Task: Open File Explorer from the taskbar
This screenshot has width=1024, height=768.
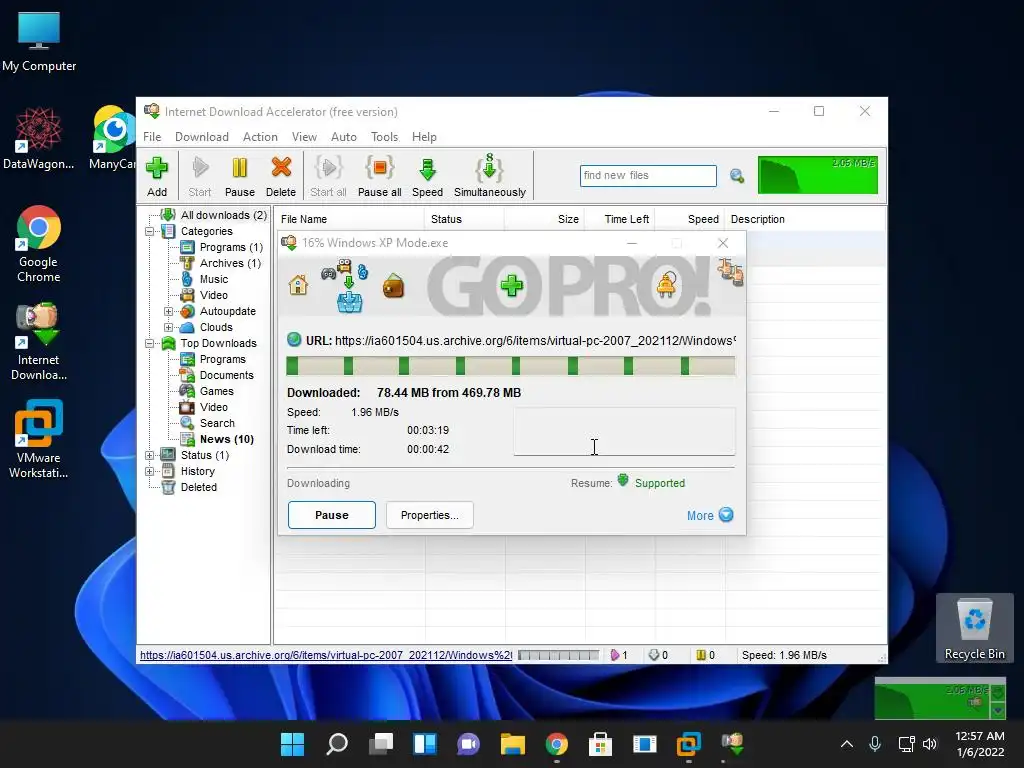Action: [x=513, y=744]
